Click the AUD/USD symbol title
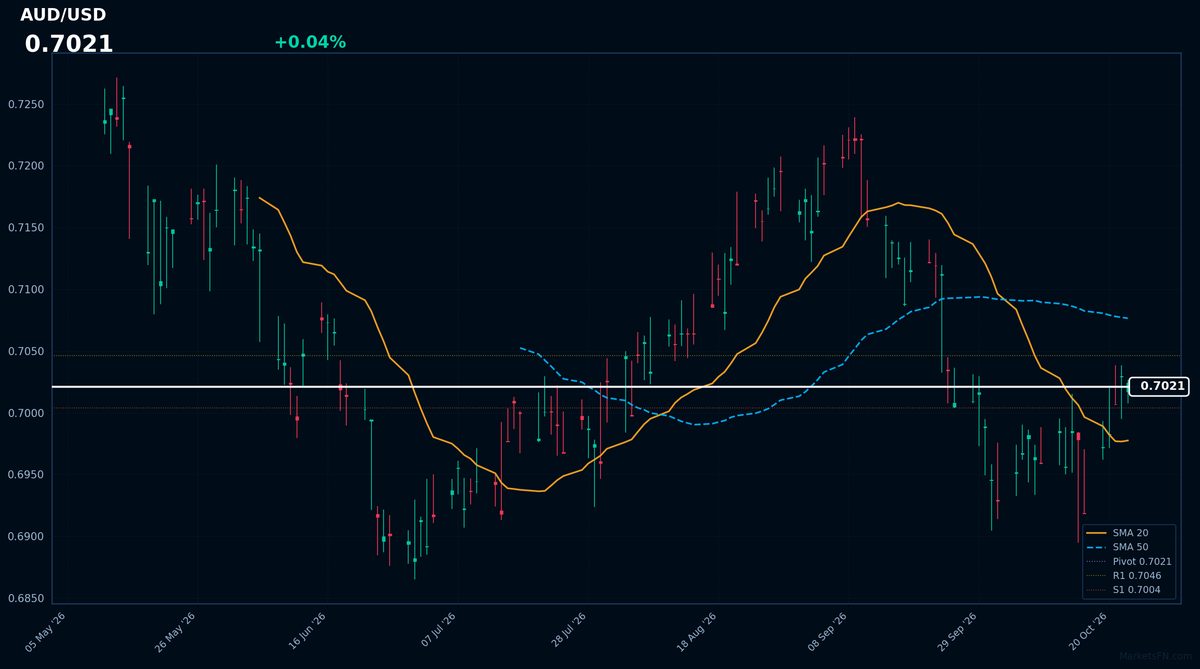 (x=63, y=15)
